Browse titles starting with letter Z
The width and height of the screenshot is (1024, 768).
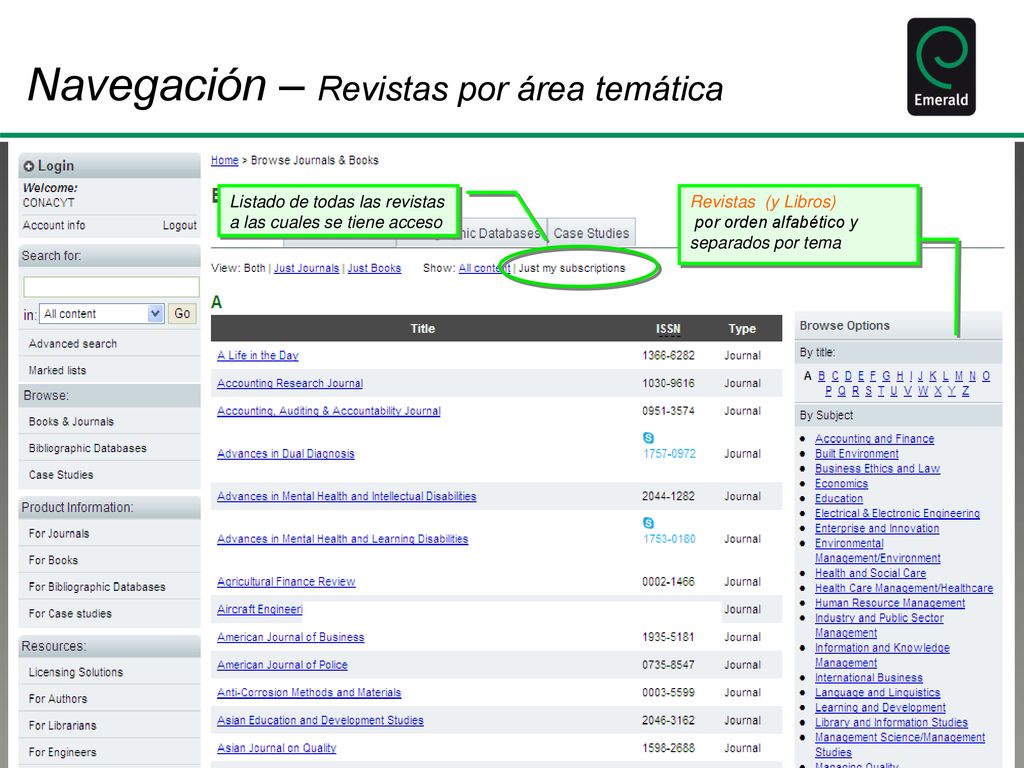[x=965, y=391]
